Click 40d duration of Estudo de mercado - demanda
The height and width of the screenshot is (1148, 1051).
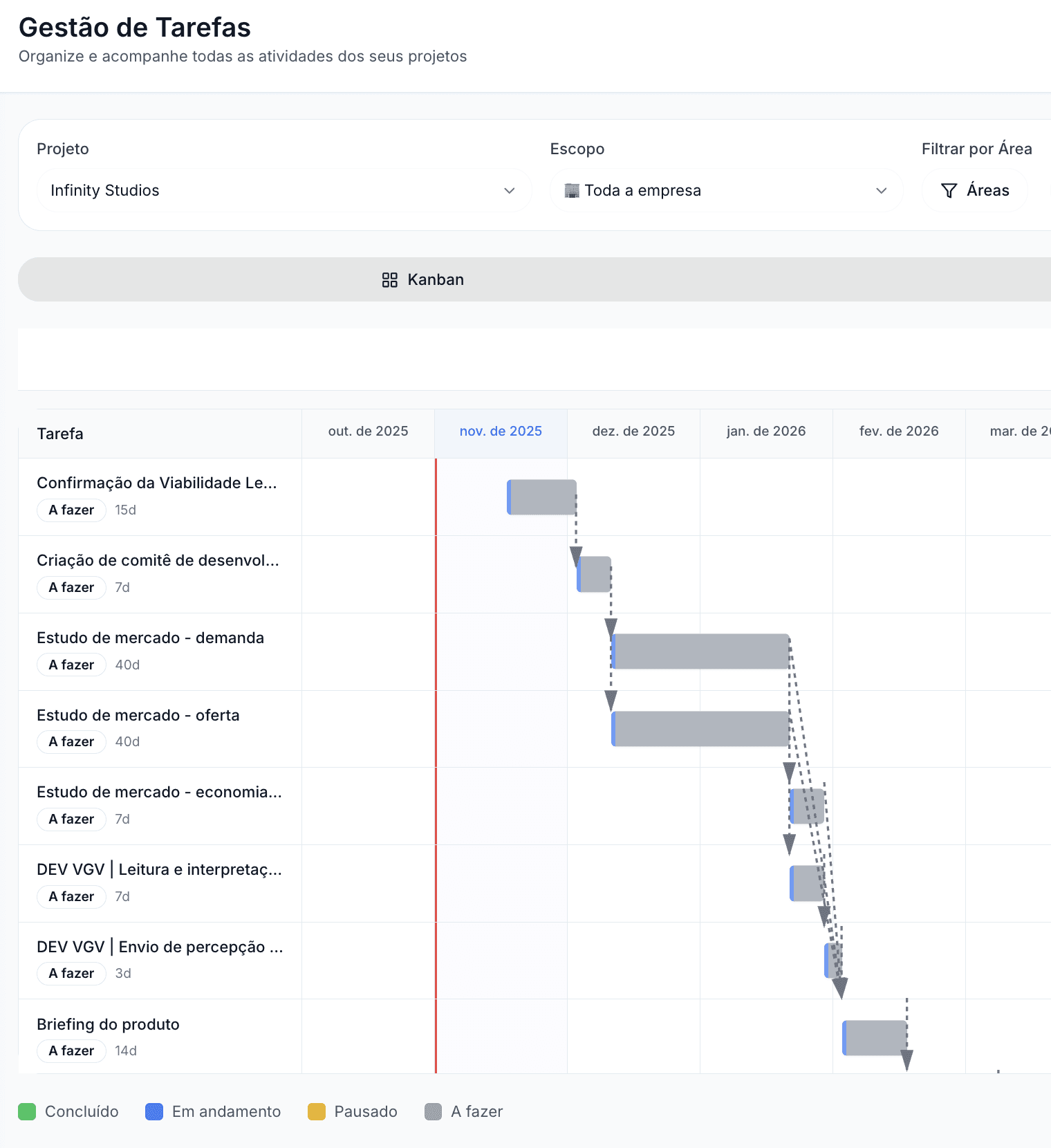click(x=127, y=665)
